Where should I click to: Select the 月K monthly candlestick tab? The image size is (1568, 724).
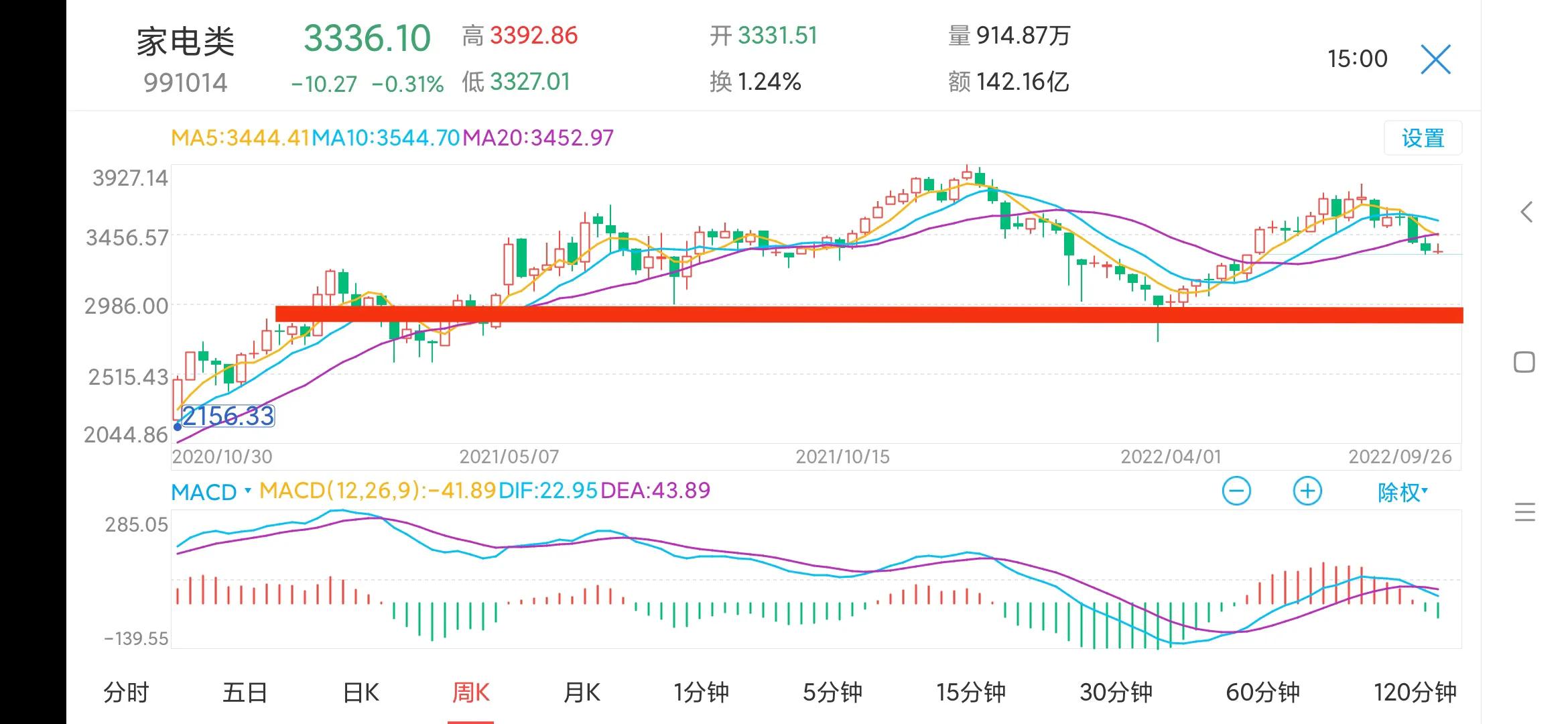coord(582,692)
